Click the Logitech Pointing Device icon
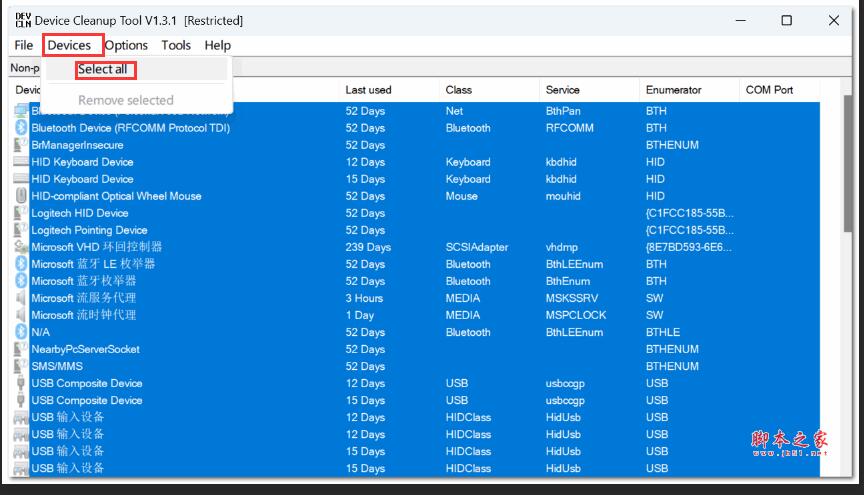 coord(21,230)
